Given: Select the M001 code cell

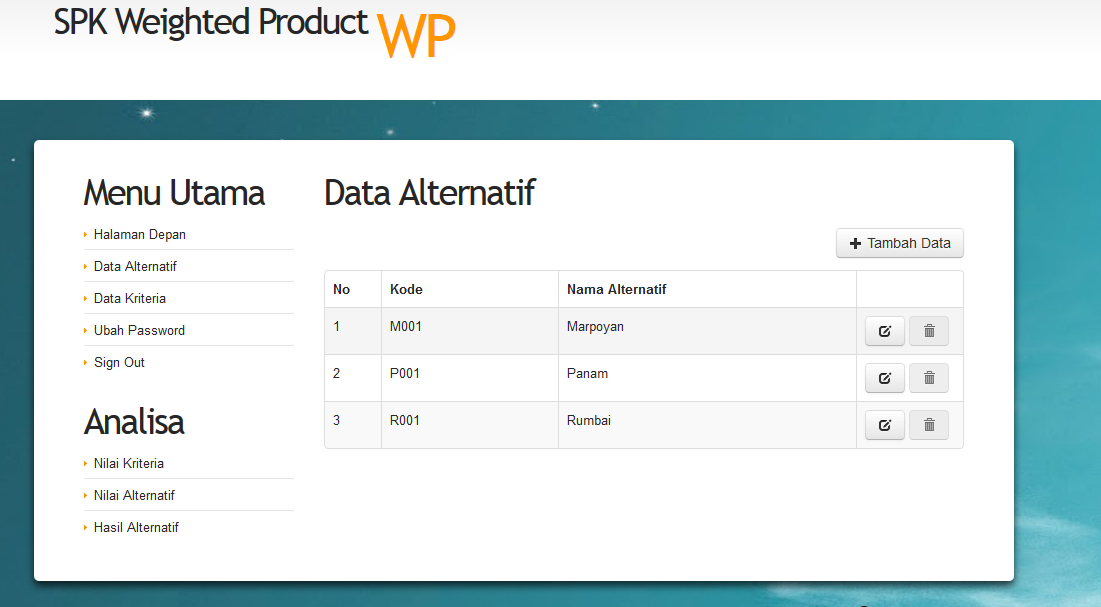Looking at the screenshot, I should coord(405,326).
